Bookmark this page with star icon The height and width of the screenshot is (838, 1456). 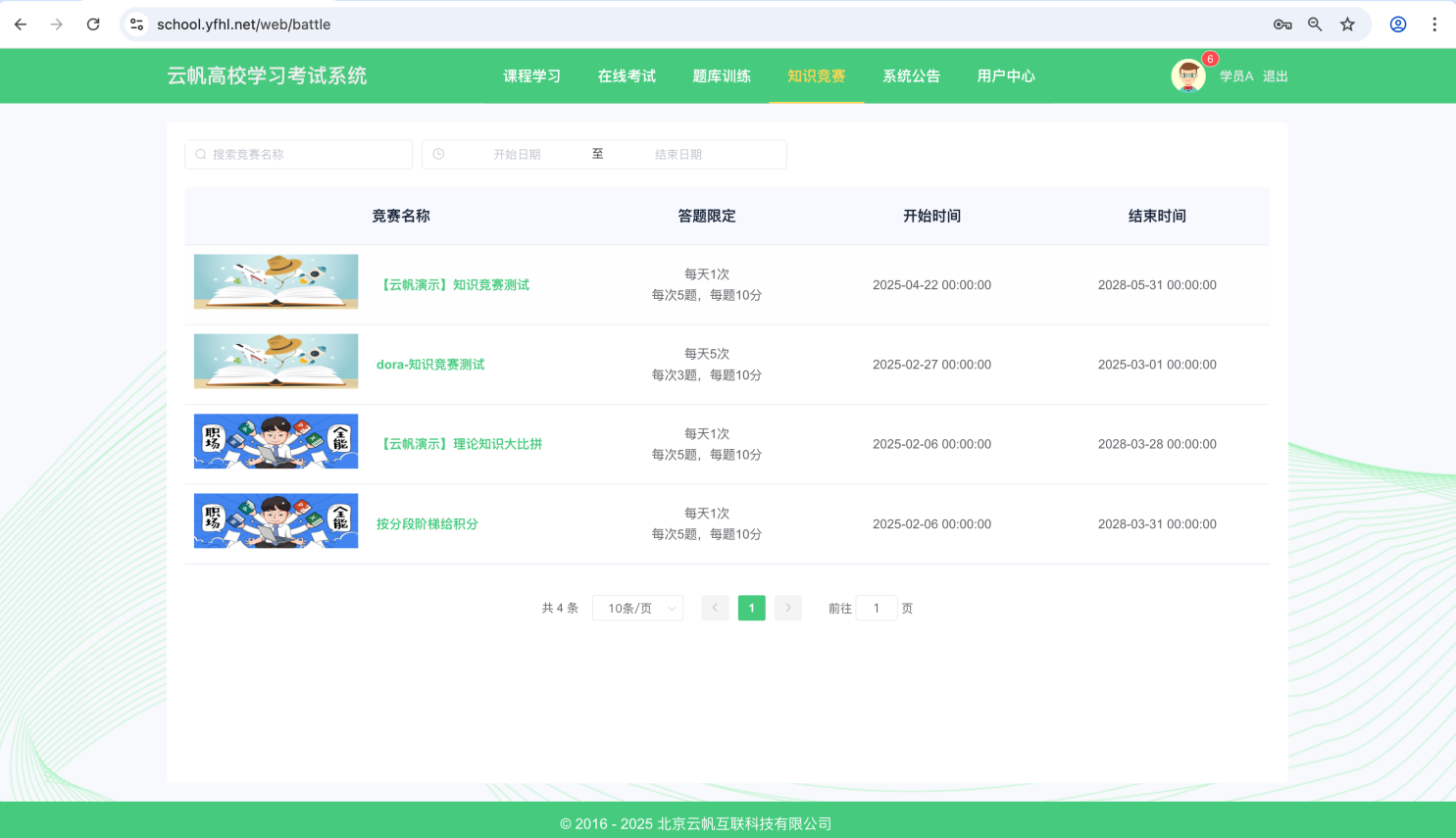tap(1348, 25)
